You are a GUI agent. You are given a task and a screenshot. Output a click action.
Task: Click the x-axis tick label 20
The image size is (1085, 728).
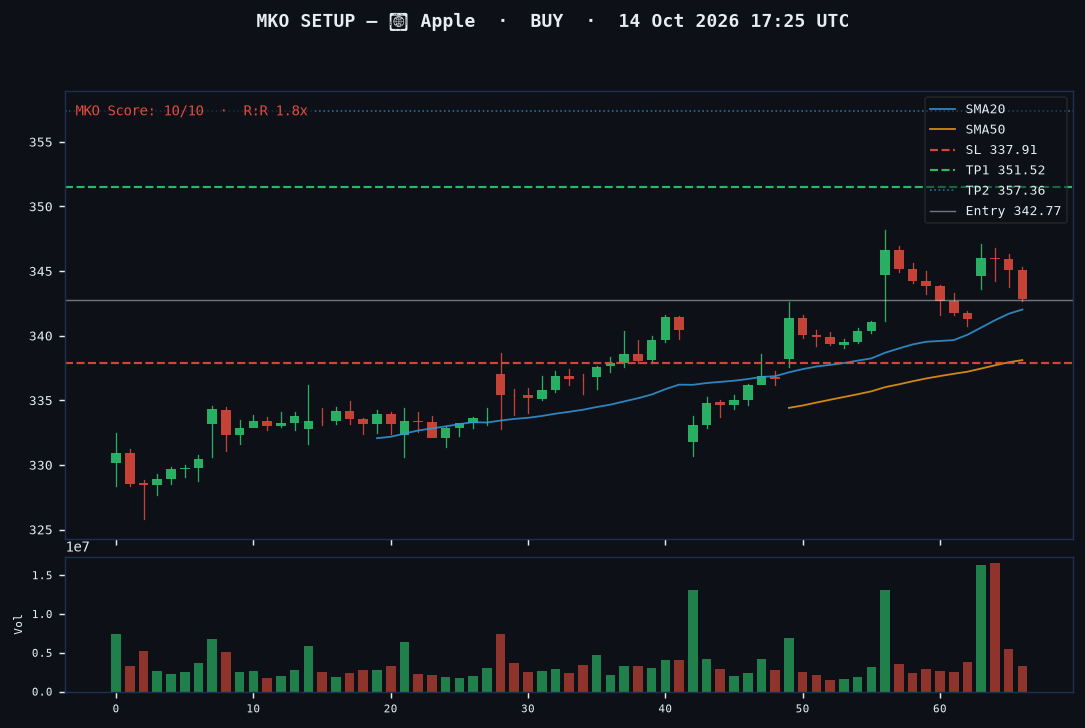(x=391, y=709)
